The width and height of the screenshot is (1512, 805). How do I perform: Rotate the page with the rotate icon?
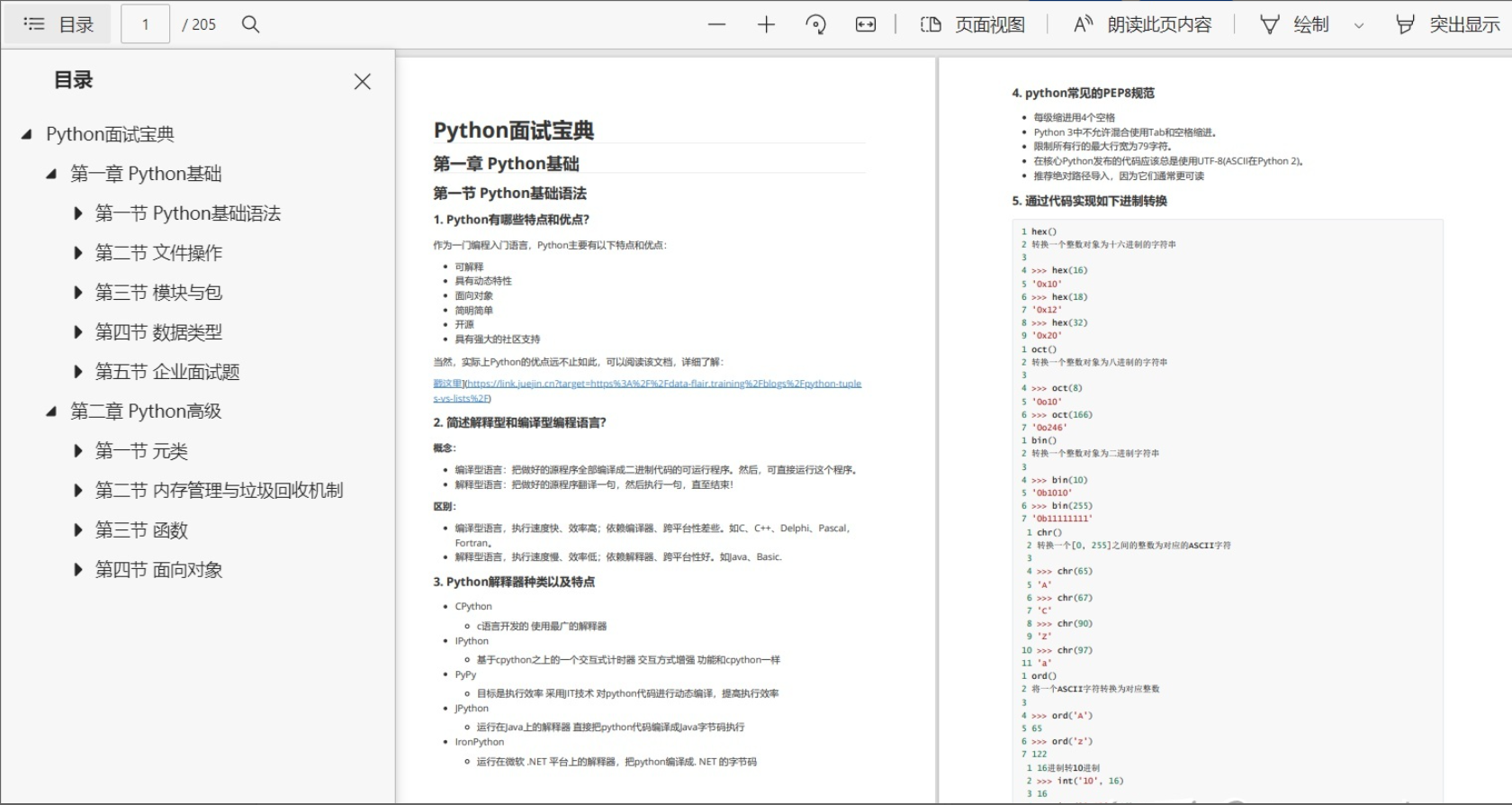(815, 24)
